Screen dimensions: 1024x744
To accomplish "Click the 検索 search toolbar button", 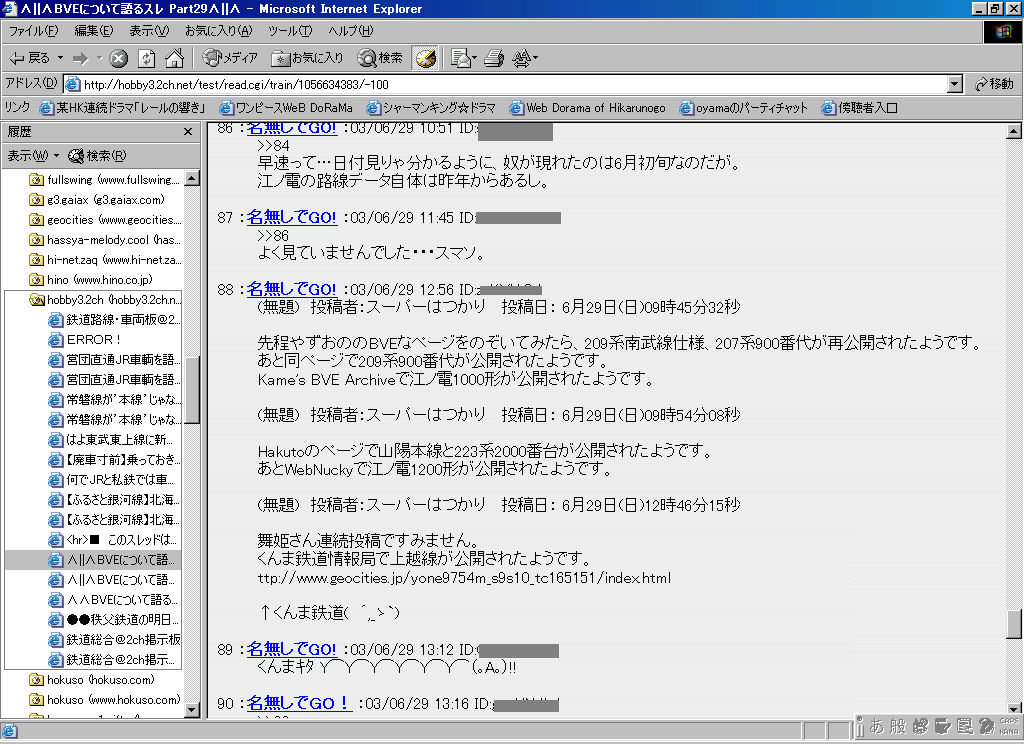I will [x=381, y=58].
